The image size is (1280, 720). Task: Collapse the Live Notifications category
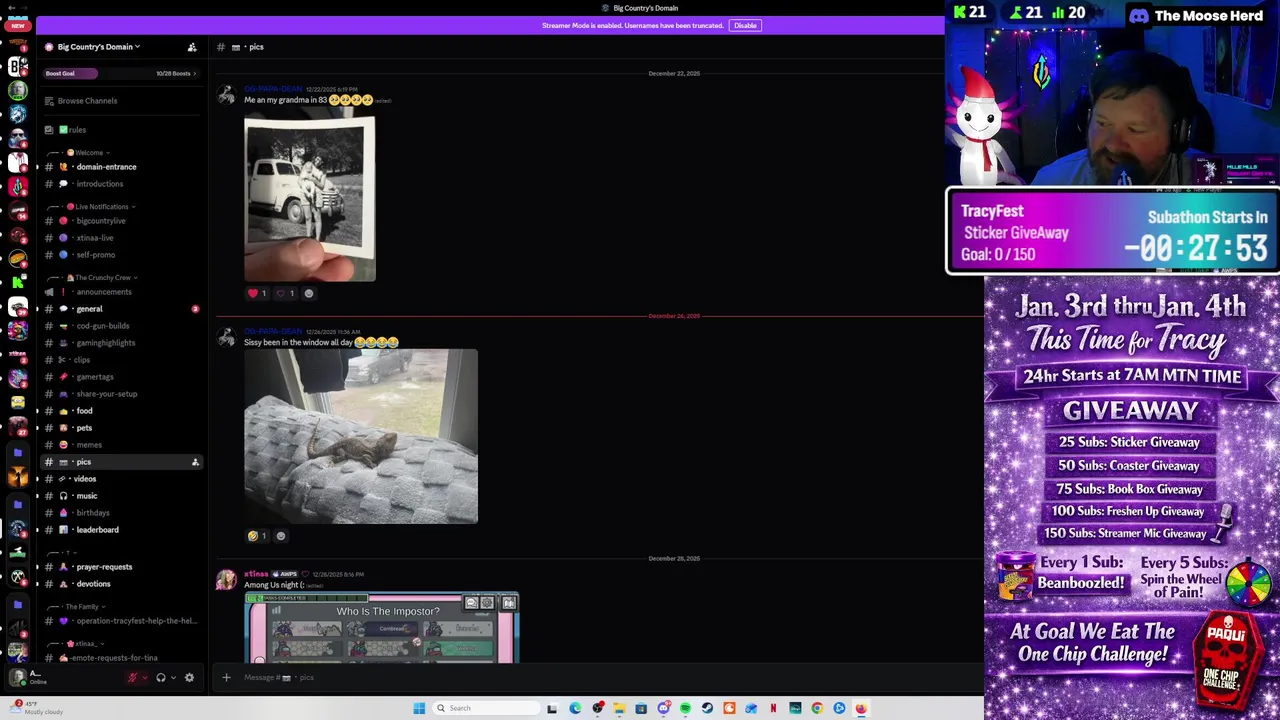[100, 207]
